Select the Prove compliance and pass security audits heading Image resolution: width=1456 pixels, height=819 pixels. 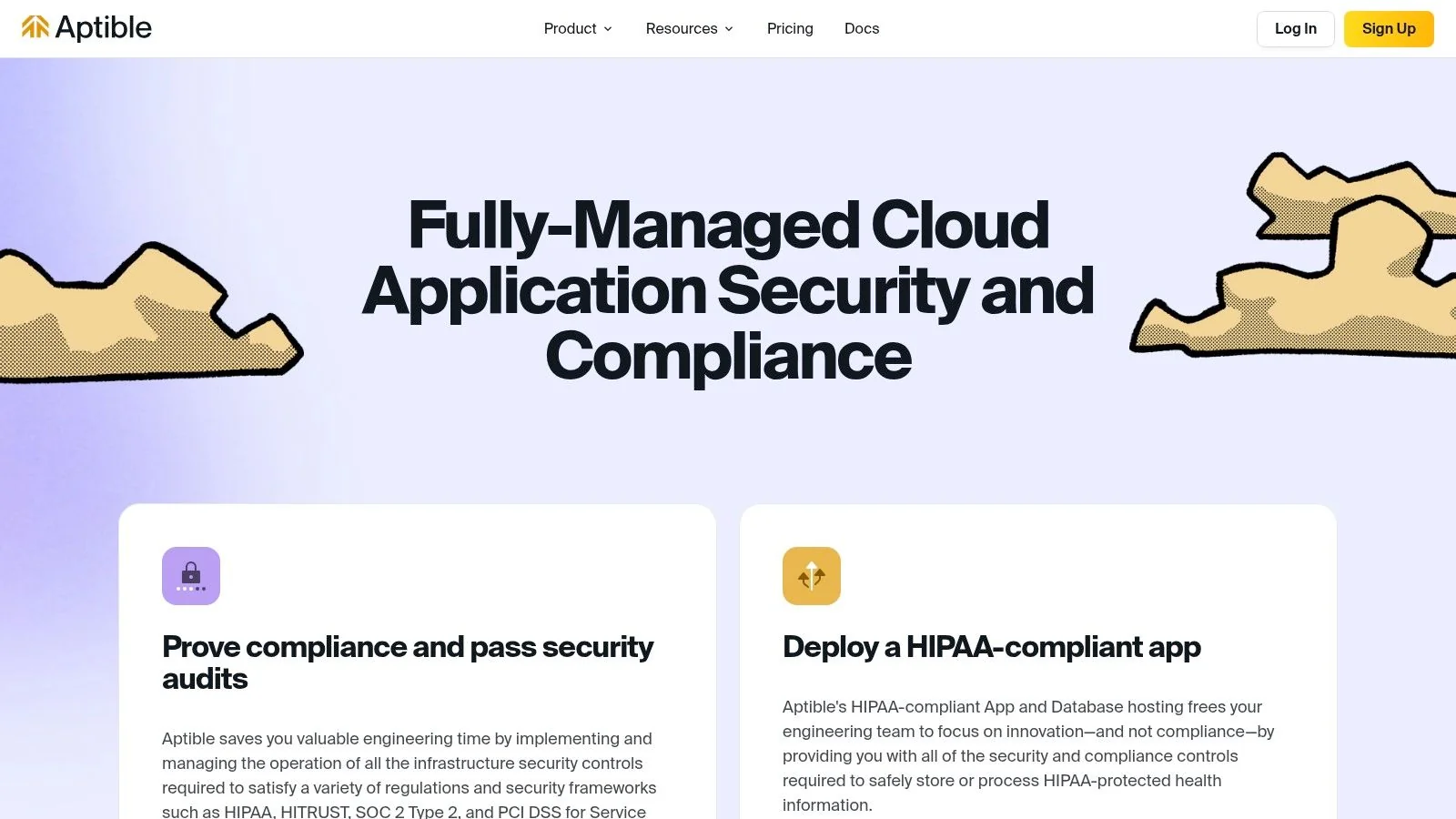407,662
